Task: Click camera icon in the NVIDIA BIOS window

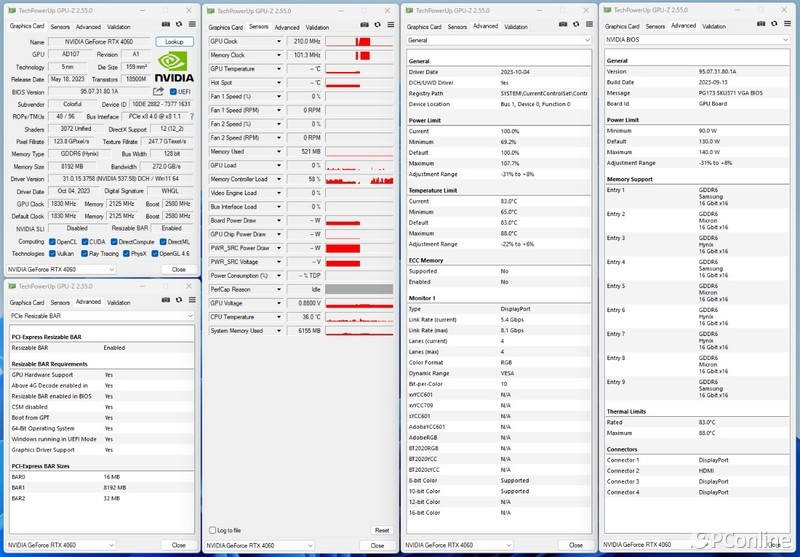Action: (x=761, y=23)
